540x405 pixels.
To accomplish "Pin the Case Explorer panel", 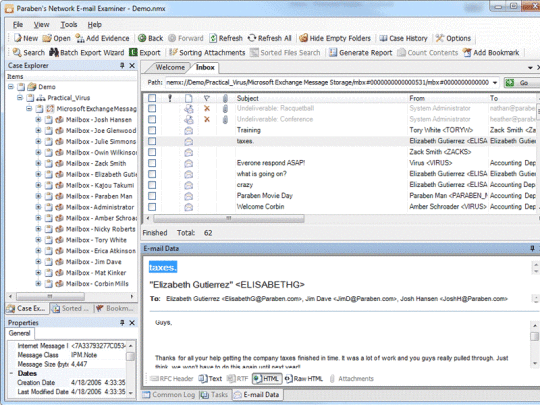I will [122, 65].
